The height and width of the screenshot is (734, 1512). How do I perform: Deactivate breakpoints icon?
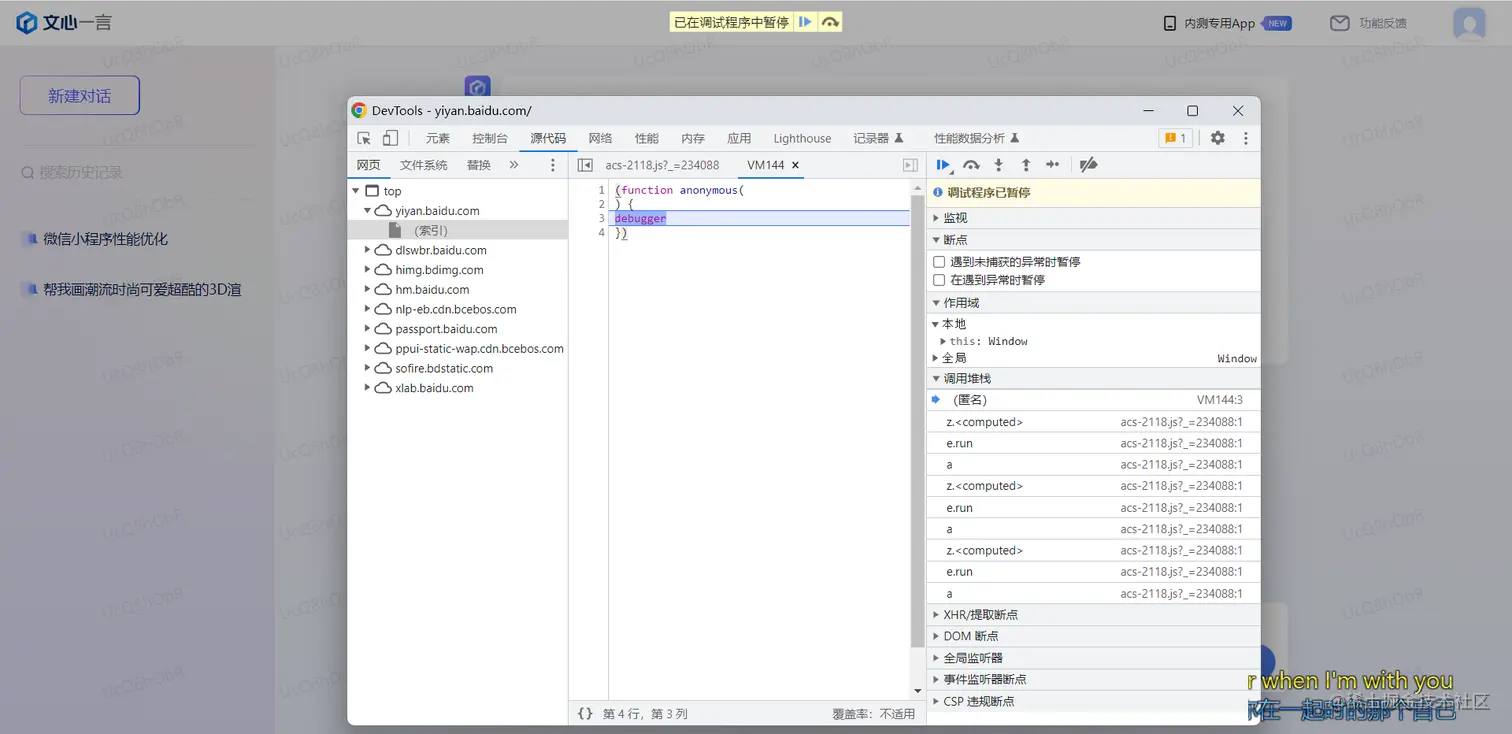(x=1089, y=165)
